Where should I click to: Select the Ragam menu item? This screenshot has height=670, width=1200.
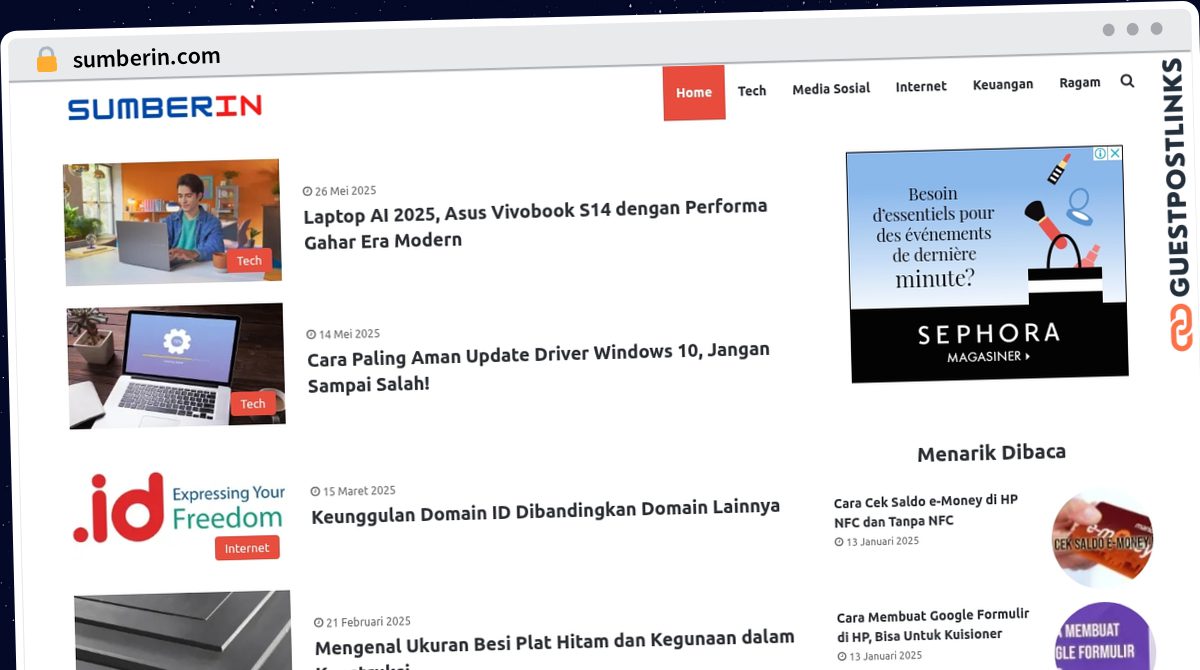pos(1080,82)
